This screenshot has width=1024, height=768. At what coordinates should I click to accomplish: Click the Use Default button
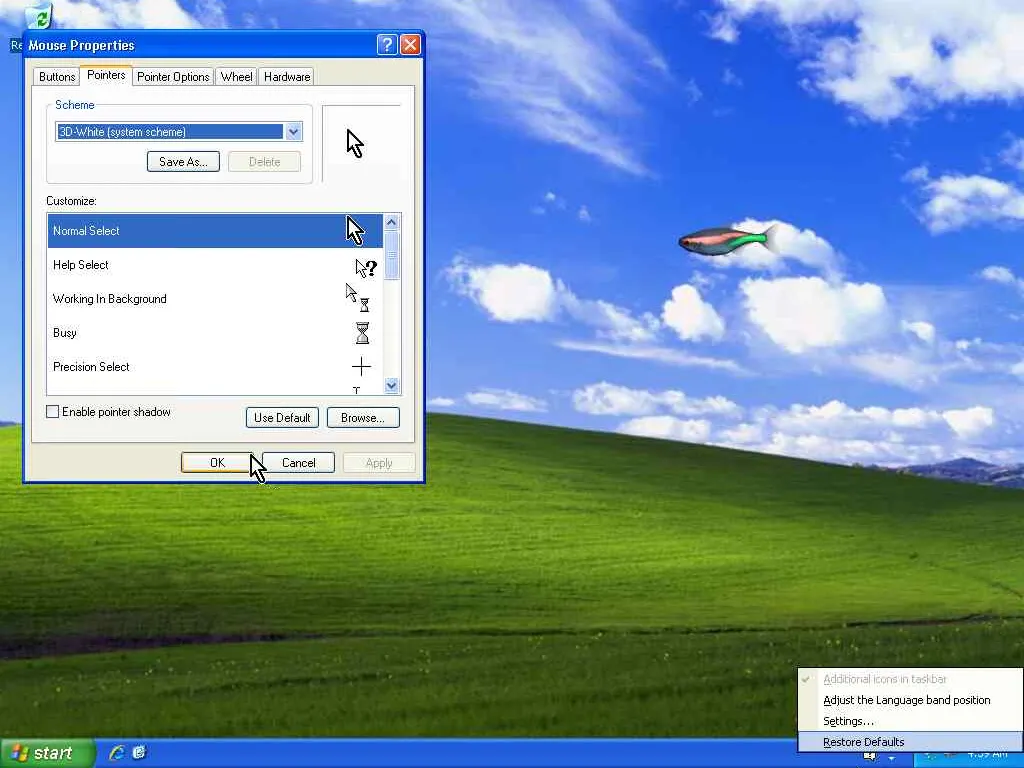tap(282, 417)
